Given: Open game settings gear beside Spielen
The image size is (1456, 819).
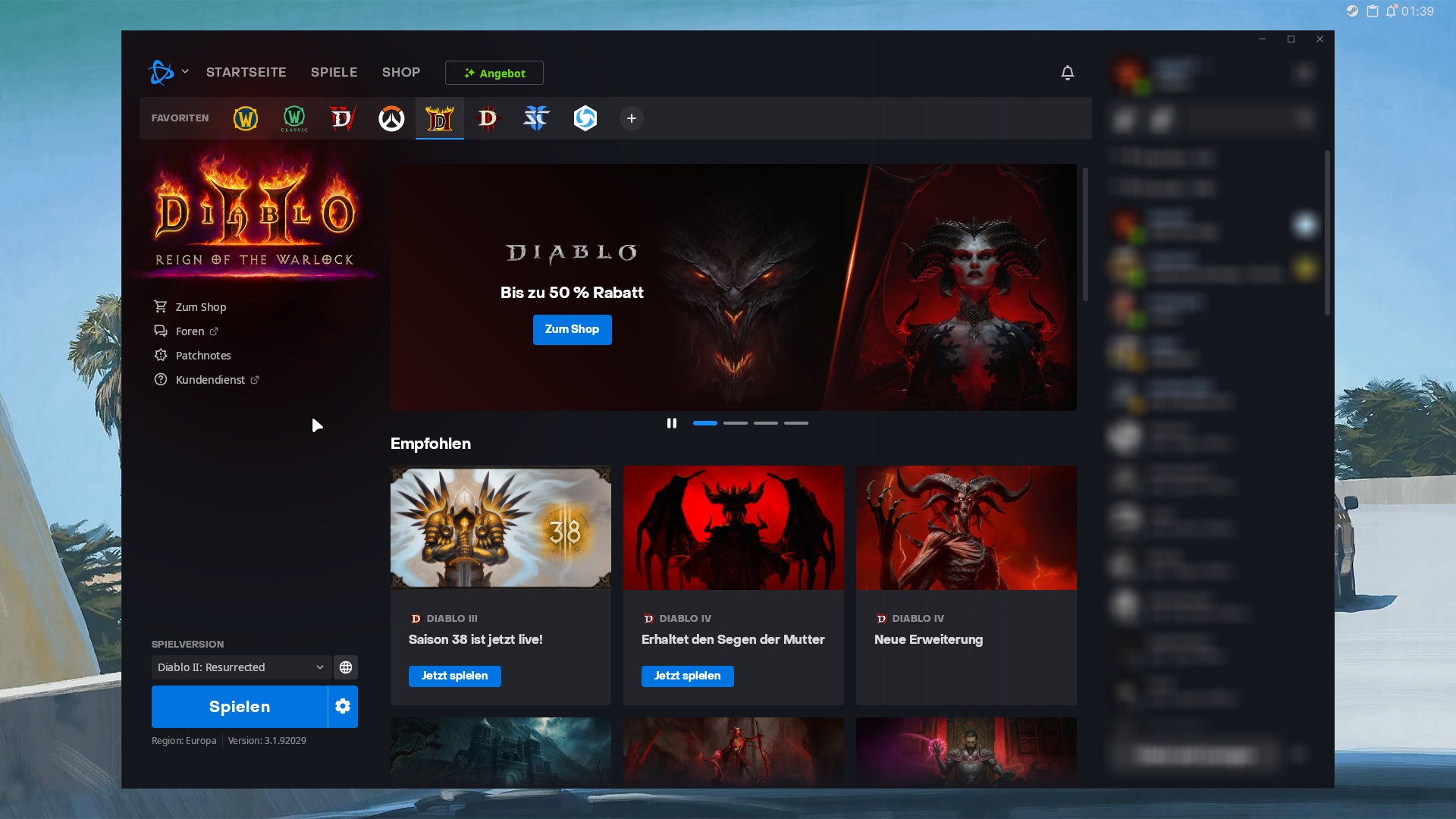Looking at the screenshot, I should (x=343, y=707).
